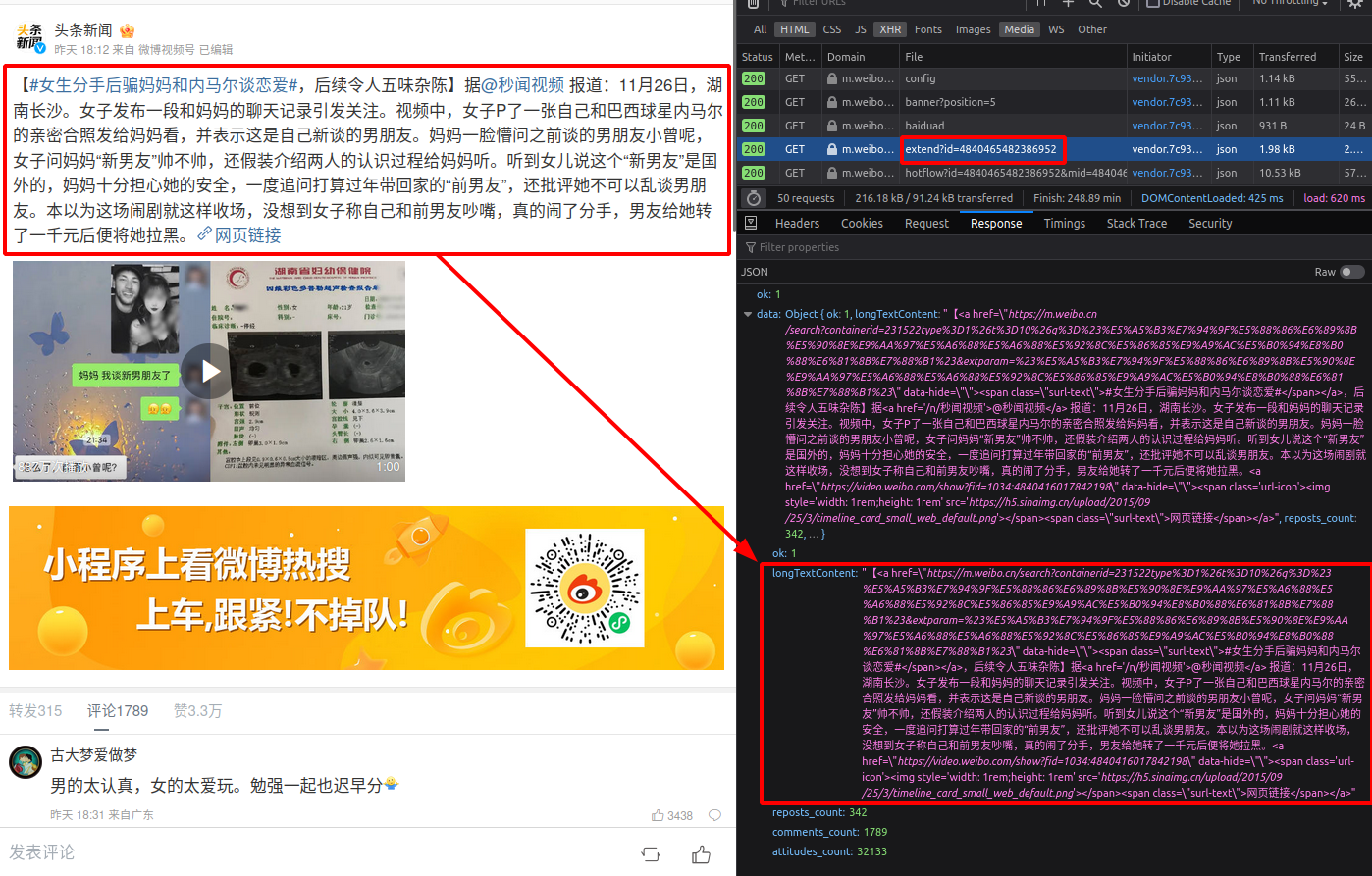Switch to the 转发315 reposts tab
The image size is (1372, 876).
coord(35,711)
